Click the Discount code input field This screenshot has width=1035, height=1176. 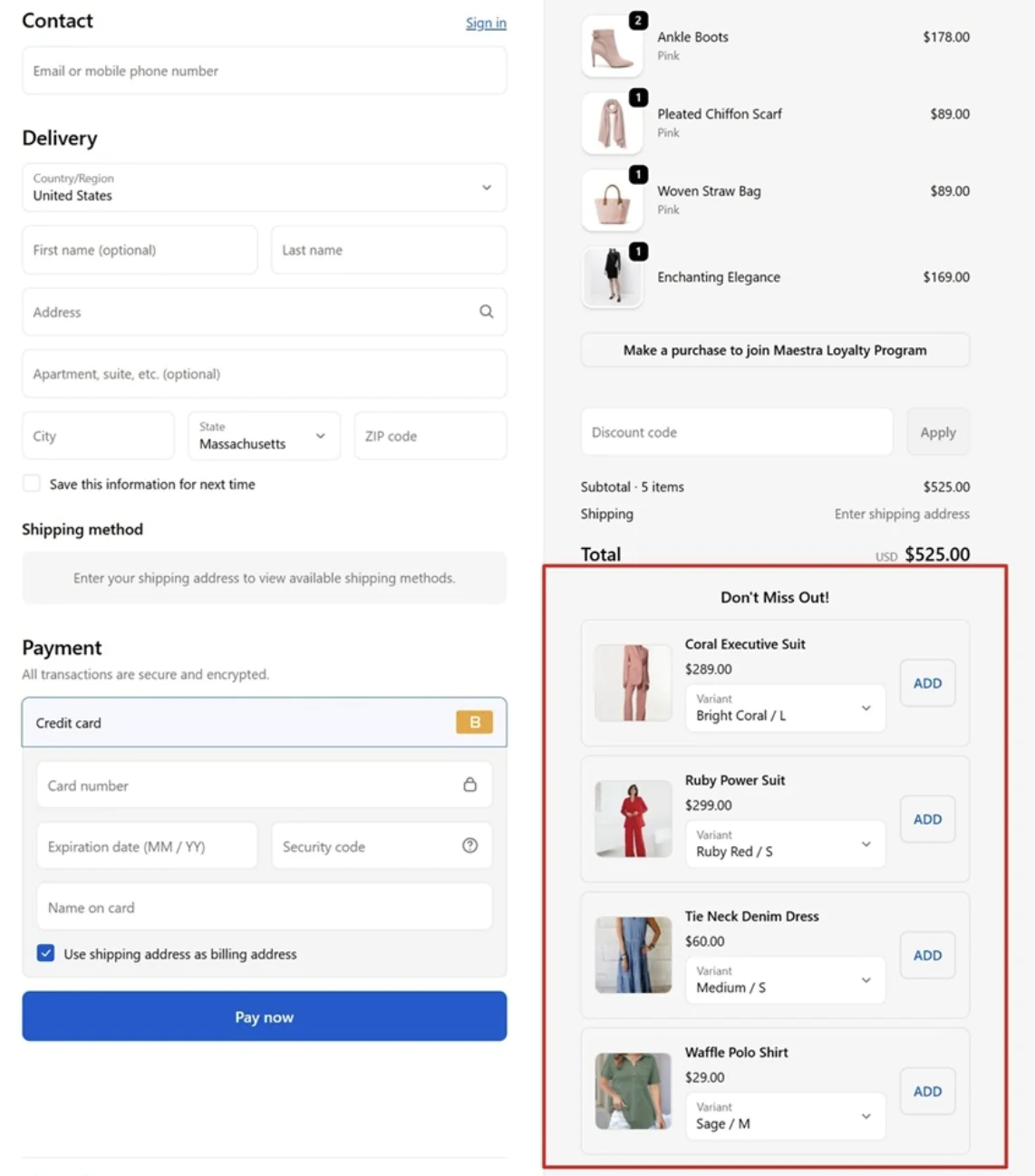(x=736, y=432)
